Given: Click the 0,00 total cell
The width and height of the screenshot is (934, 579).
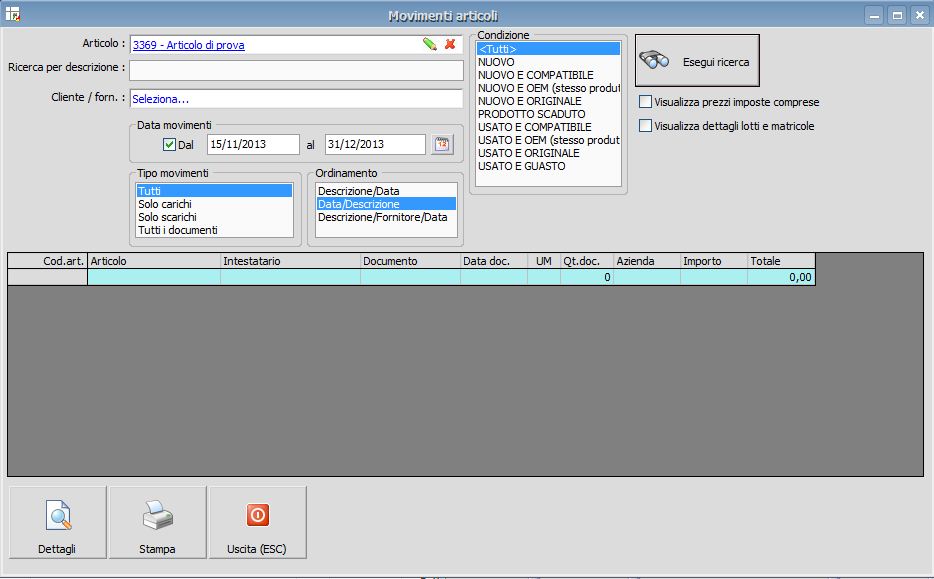Looking at the screenshot, I should click(x=781, y=277).
